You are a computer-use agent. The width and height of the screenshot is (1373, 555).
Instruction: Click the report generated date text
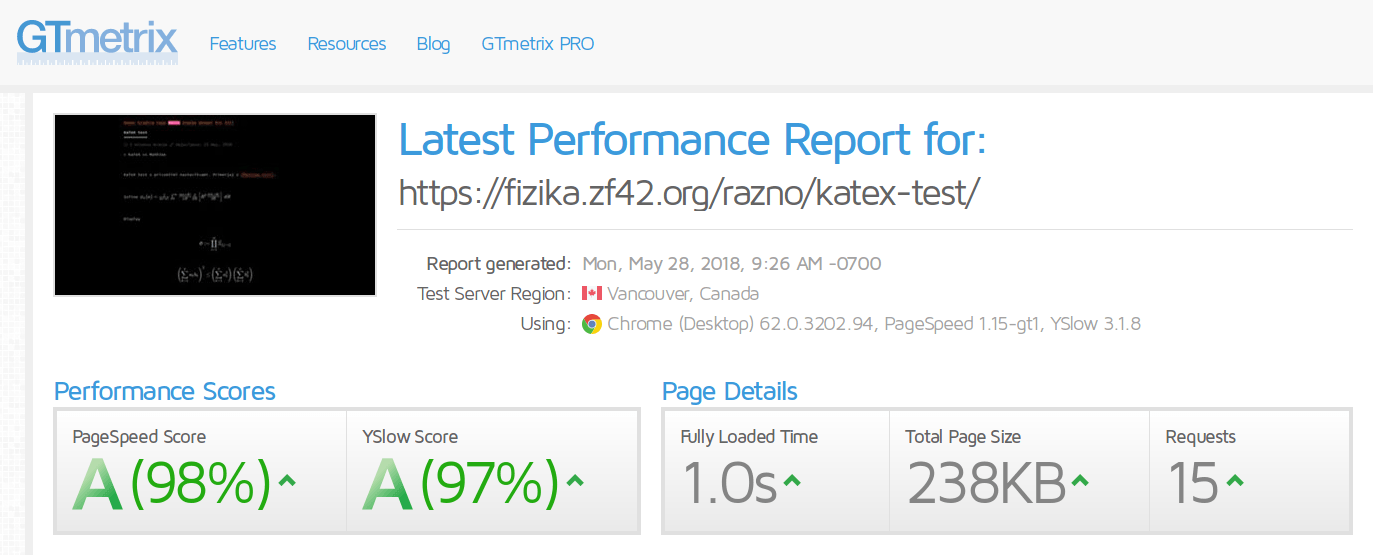pyautogui.click(x=732, y=264)
